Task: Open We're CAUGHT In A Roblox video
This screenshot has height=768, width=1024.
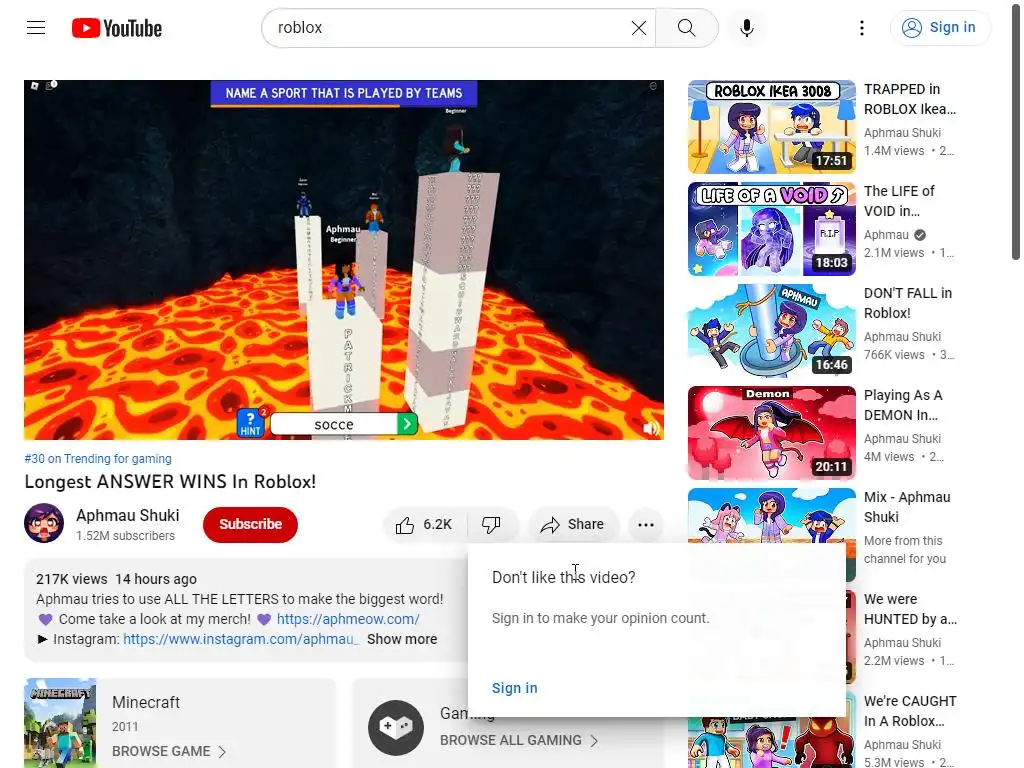Action: [910, 710]
